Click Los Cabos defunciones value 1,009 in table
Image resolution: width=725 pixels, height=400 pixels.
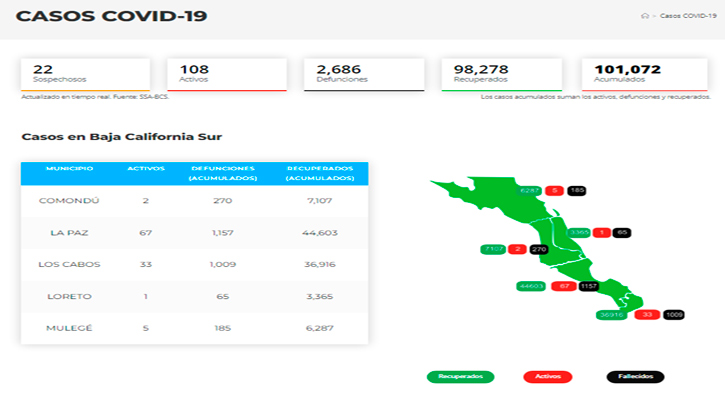click(x=223, y=265)
